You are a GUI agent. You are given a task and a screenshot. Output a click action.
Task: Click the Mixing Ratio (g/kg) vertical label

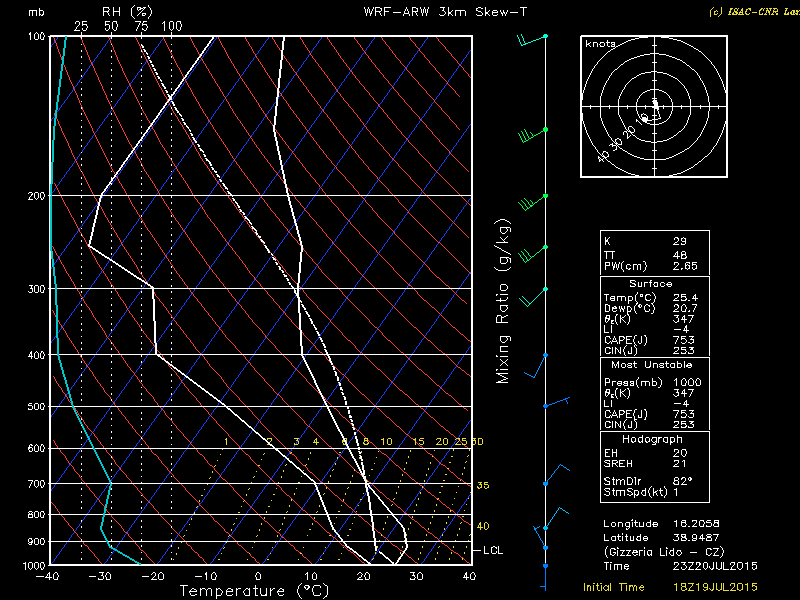[x=503, y=301]
